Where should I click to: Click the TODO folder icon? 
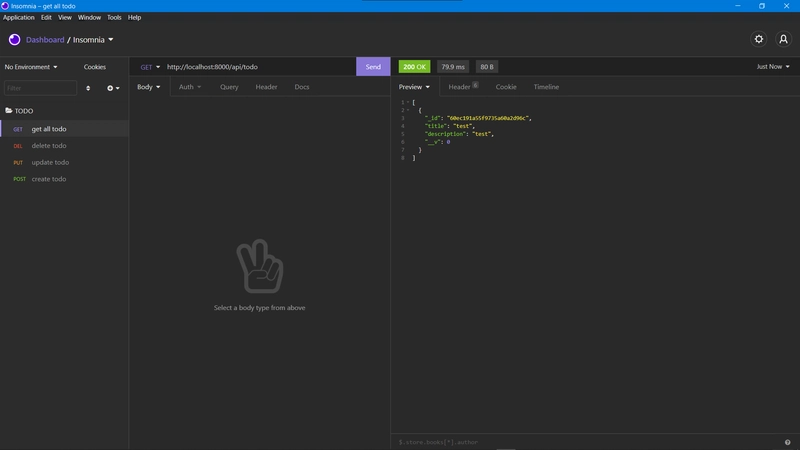click(x=9, y=110)
